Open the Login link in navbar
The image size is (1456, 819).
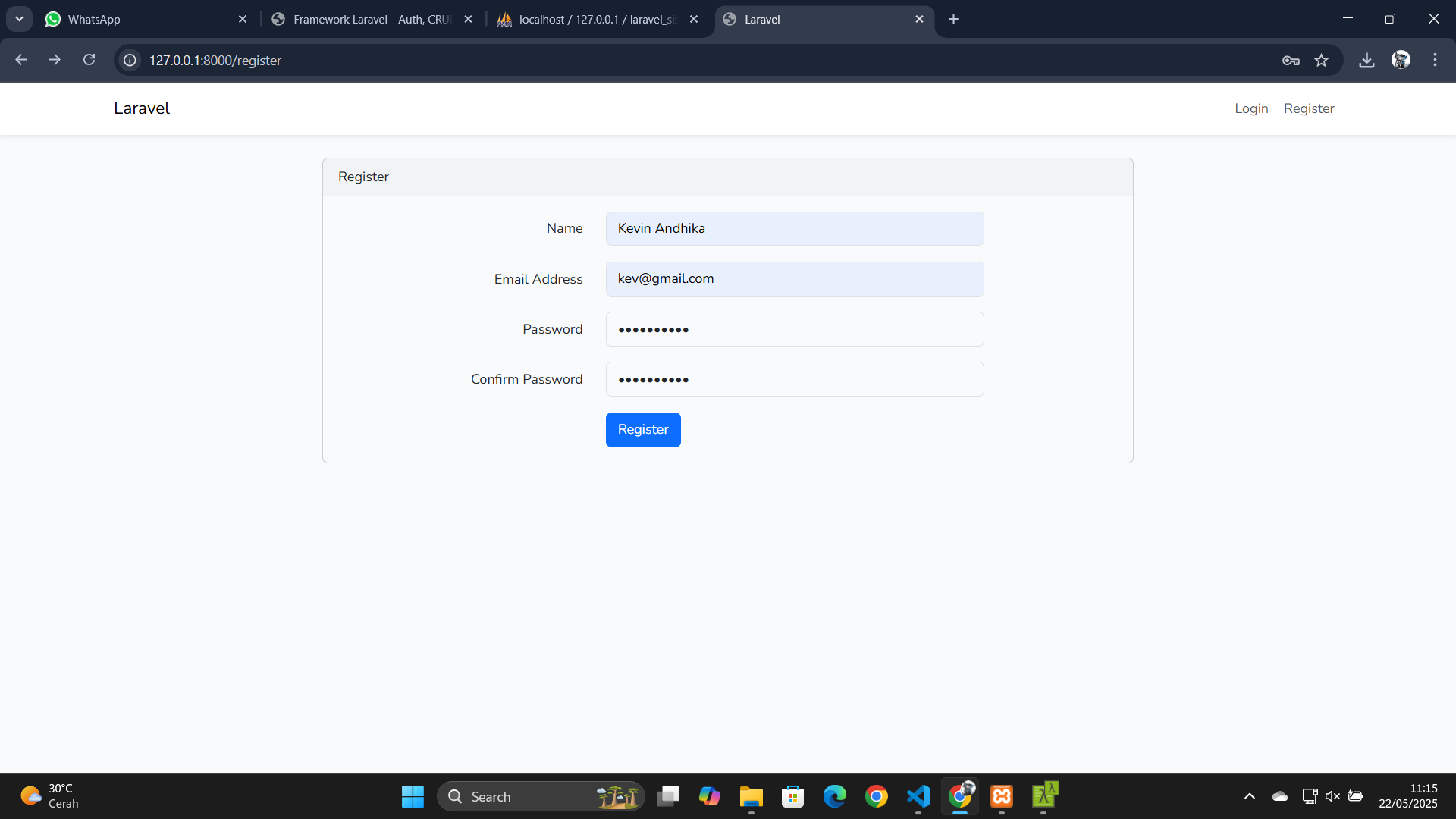click(x=1250, y=108)
